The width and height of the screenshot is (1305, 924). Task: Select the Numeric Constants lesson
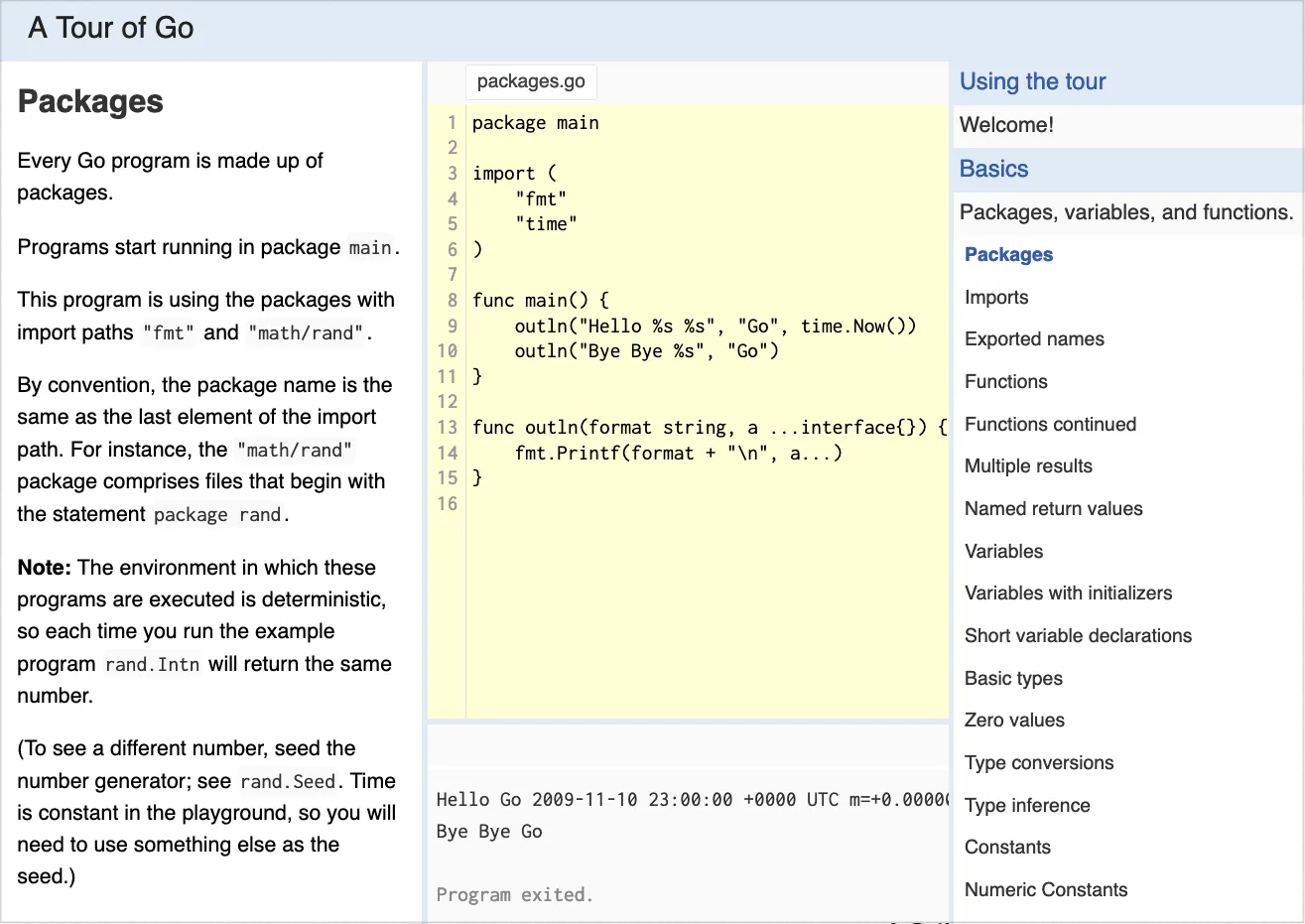[x=1046, y=890]
